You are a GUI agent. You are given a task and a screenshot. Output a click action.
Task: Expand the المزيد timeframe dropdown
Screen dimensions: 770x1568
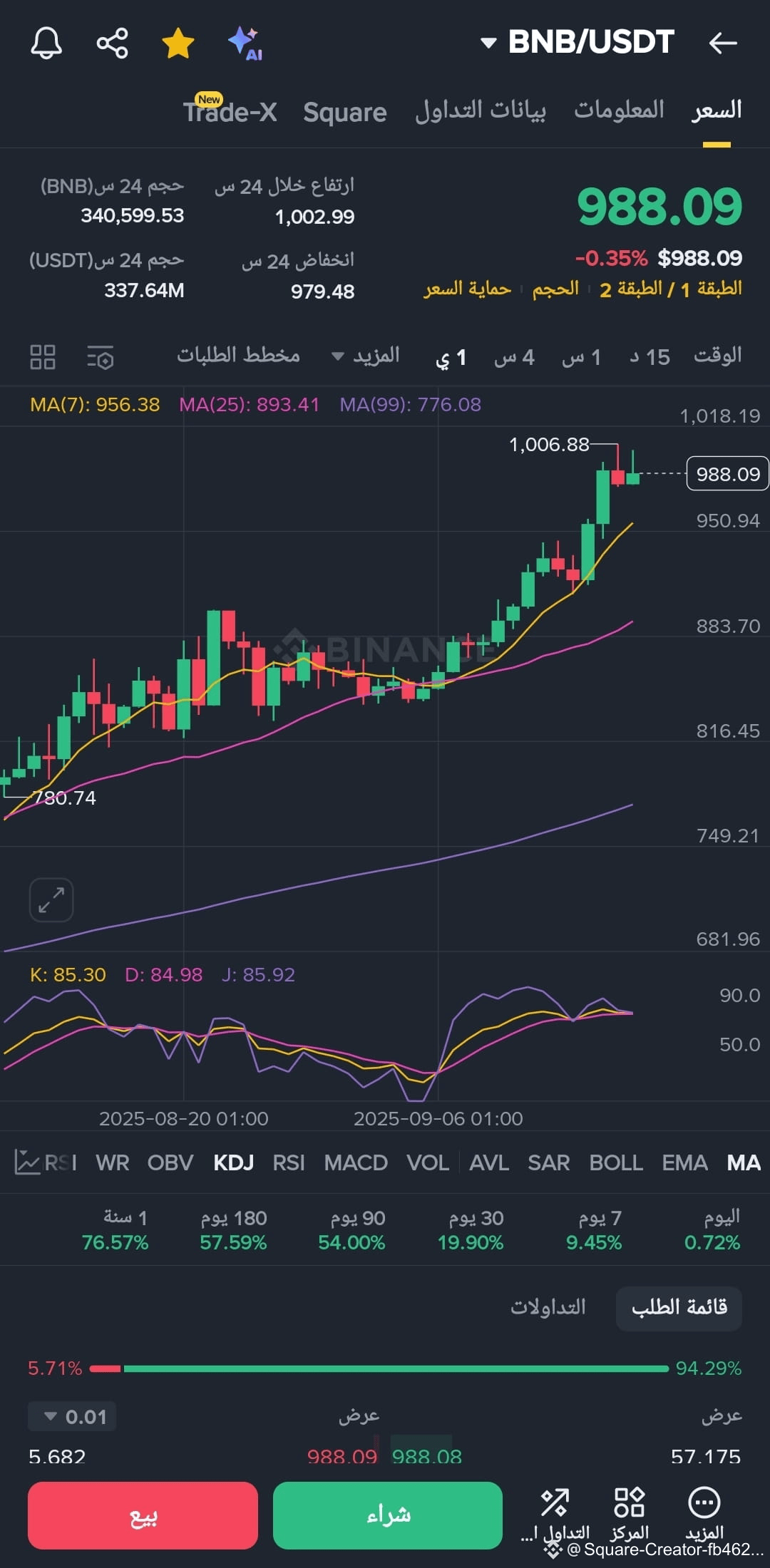coord(366,356)
